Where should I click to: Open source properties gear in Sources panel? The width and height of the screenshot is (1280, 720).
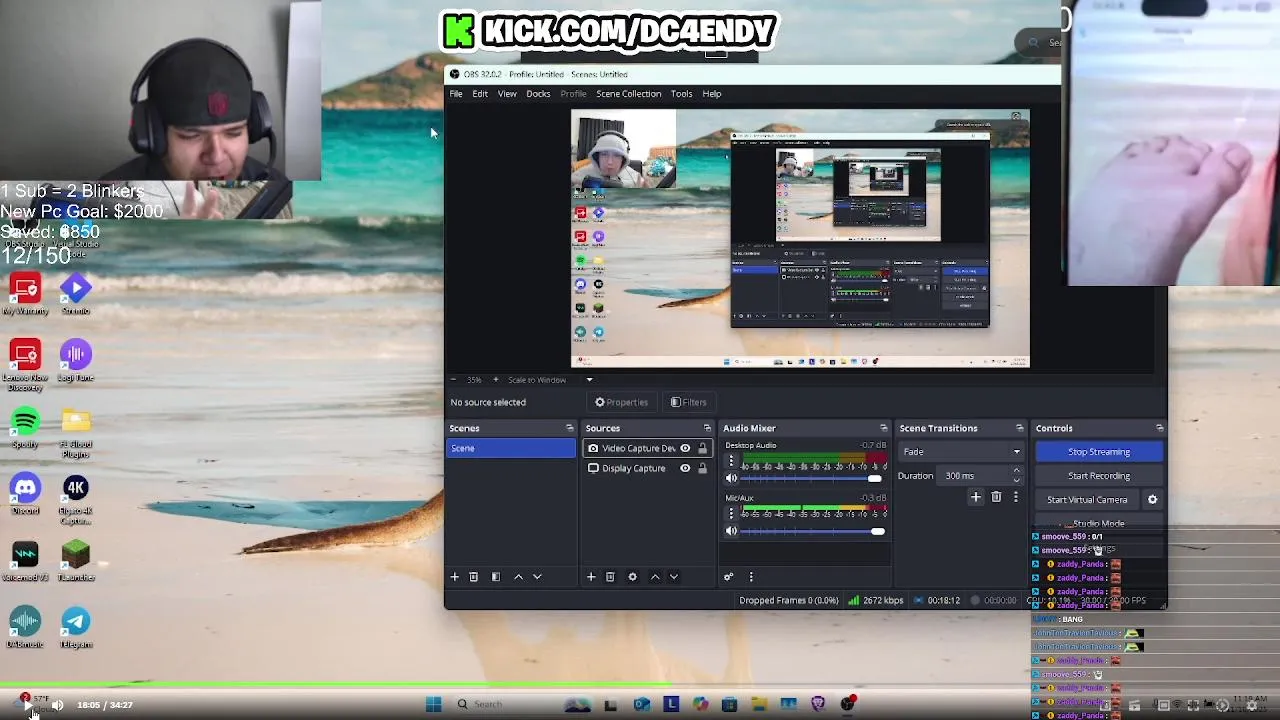tap(632, 577)
